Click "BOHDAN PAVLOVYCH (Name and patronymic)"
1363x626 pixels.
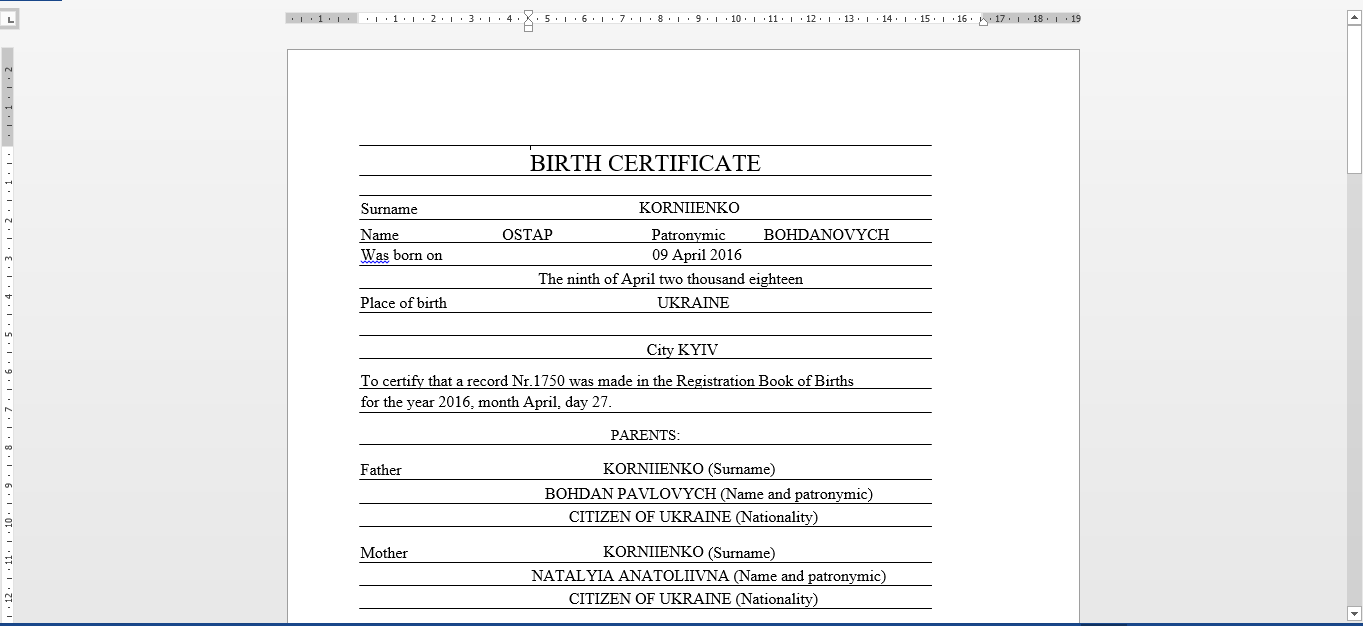709,494
